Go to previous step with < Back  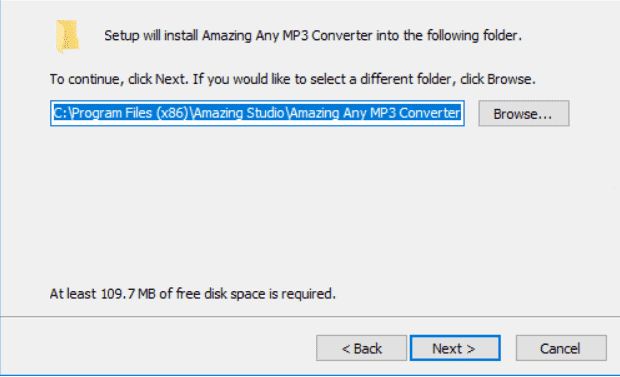click(x=361, y=348)
